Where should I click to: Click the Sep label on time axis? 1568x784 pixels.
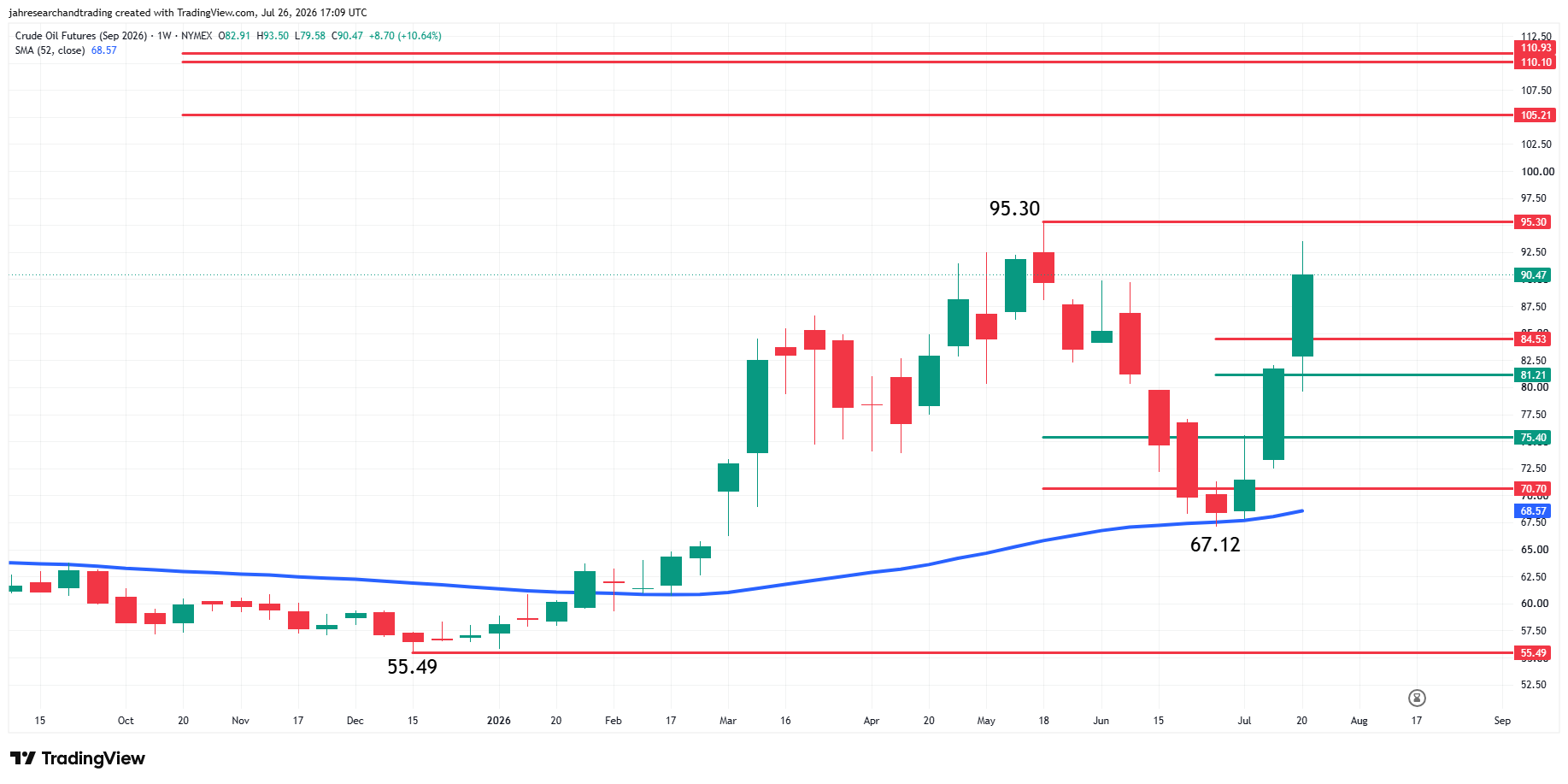1502,721
